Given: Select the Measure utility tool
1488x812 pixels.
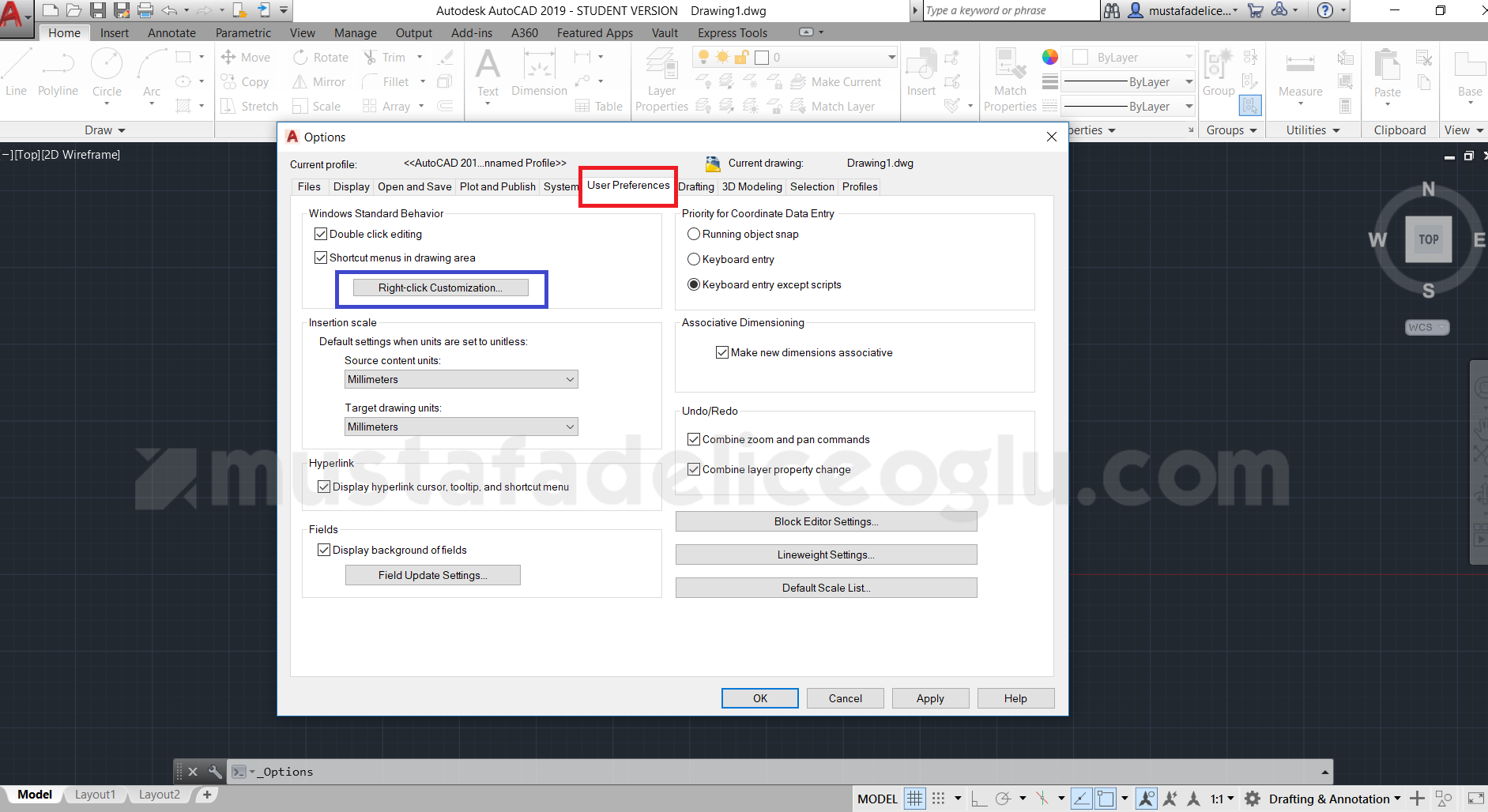Looking at the screenshot, I should tap(1300, 73).
